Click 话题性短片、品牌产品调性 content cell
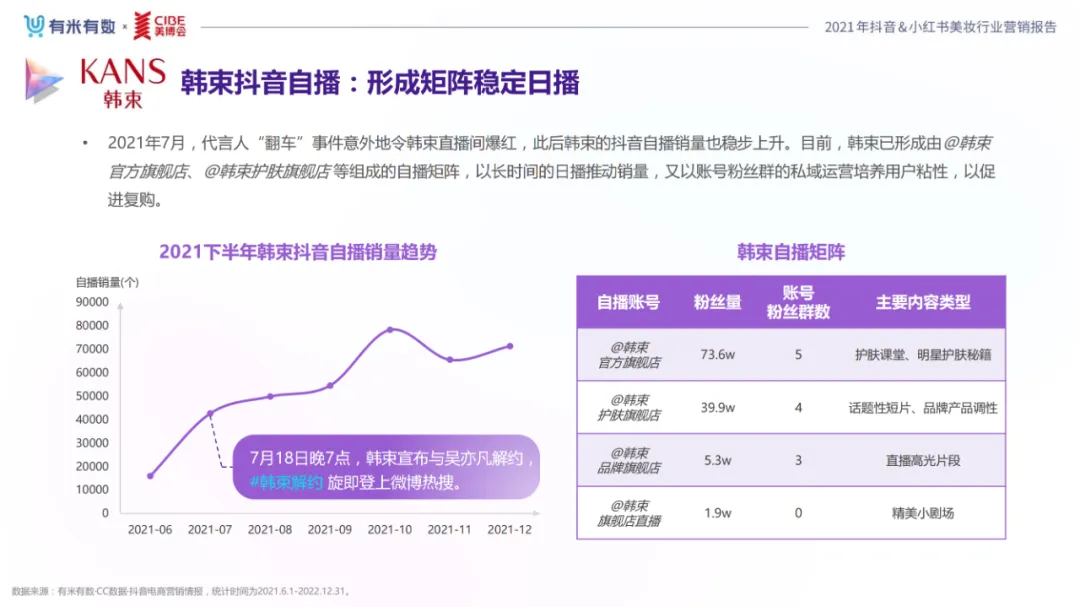The image size is (1080, 607). coord(923,408)
